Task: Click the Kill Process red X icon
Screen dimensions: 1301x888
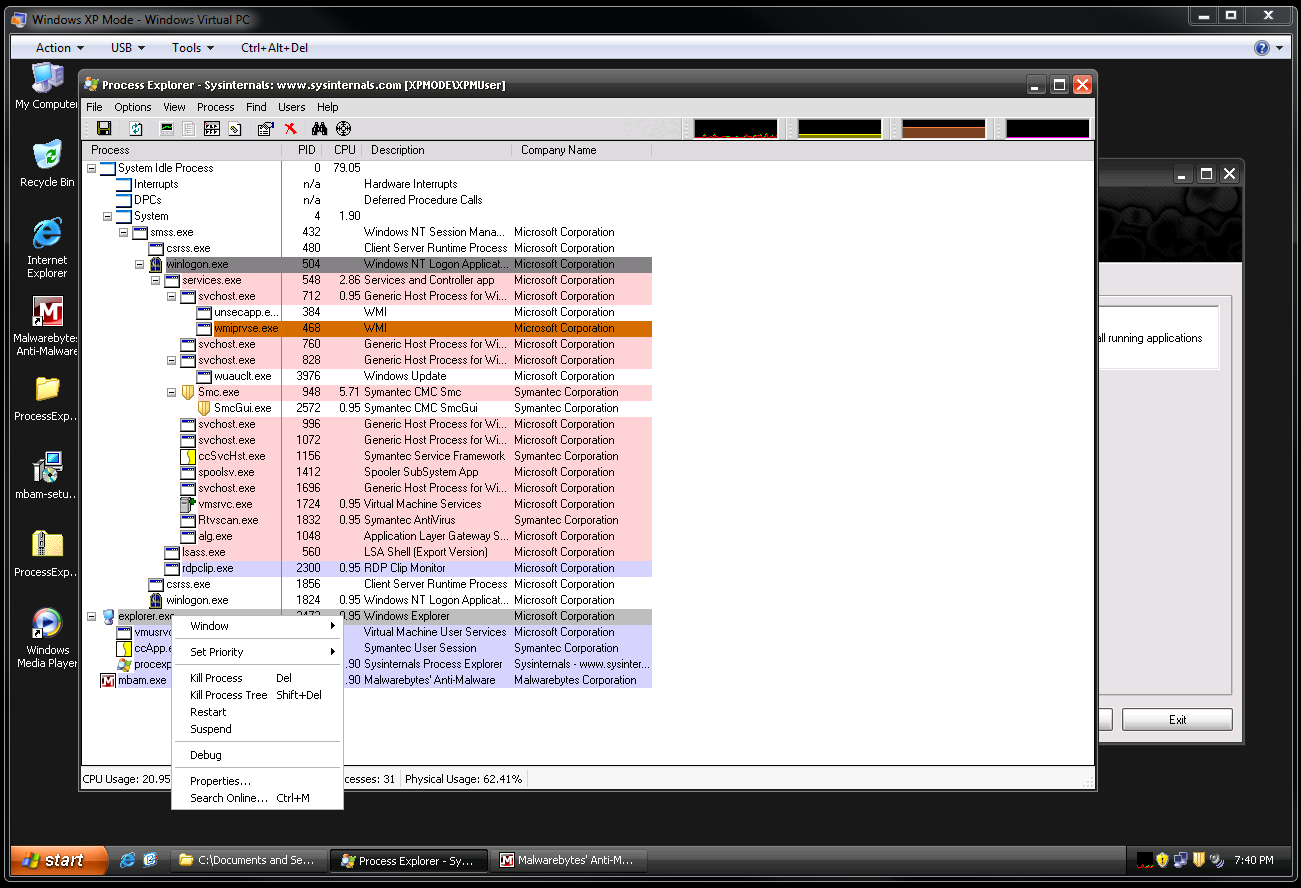Action: [x=291, y=128]
